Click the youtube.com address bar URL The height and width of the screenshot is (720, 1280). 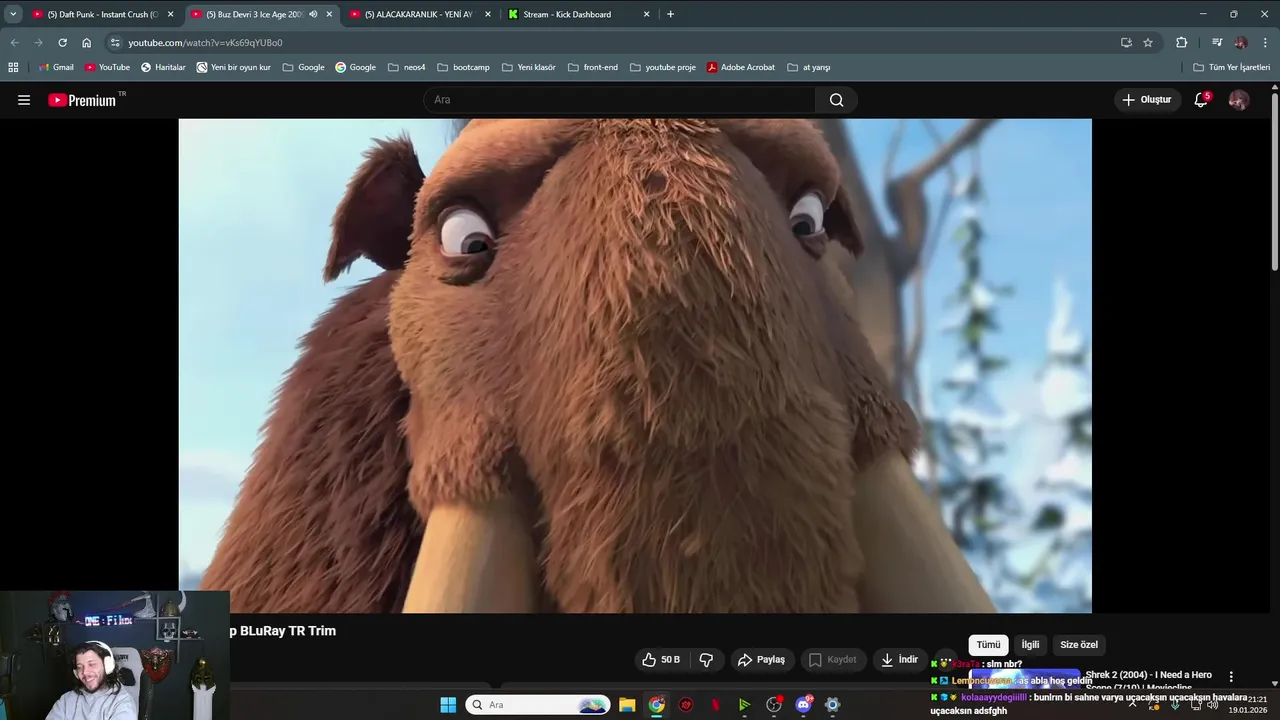coord(205,43)
